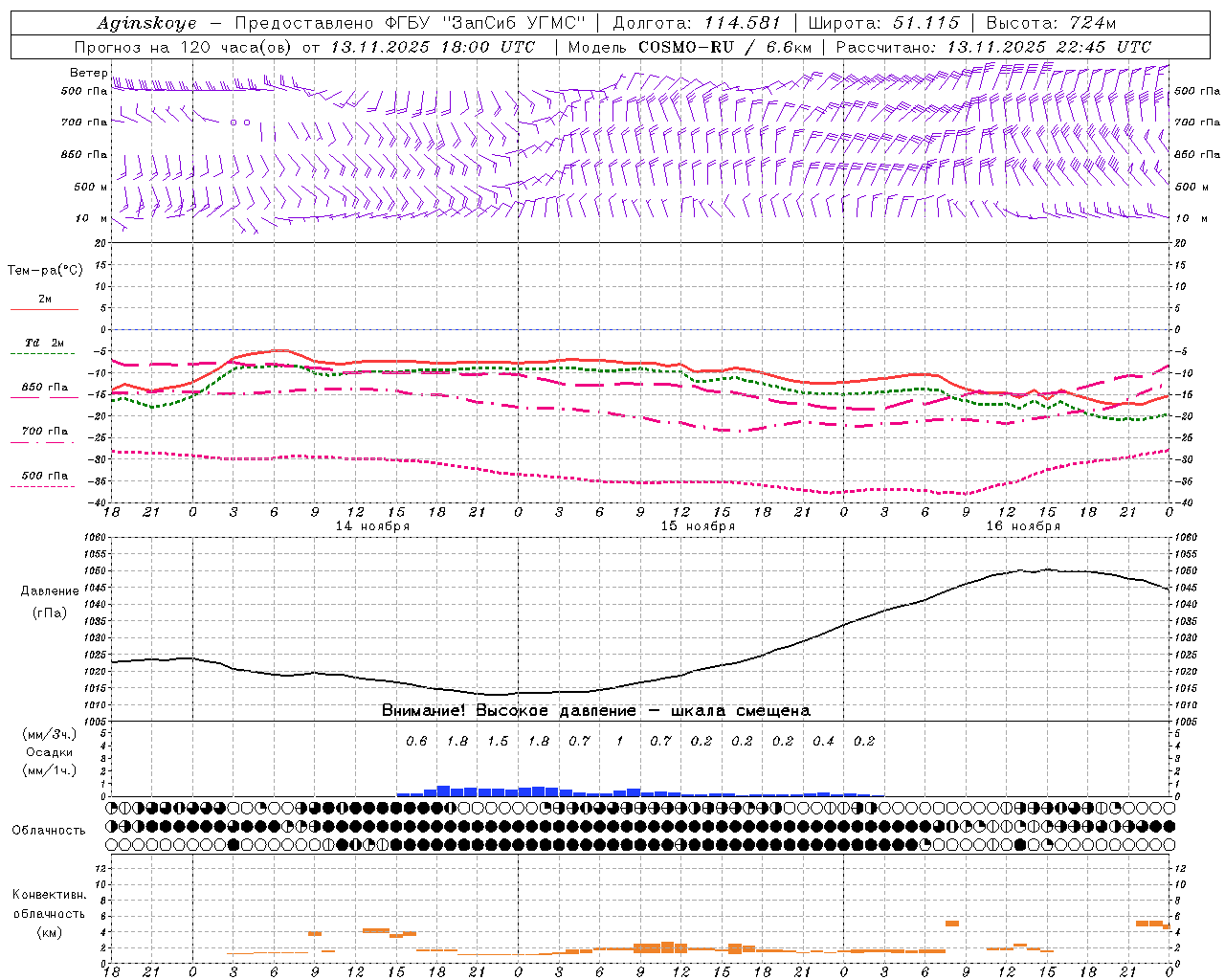Image resolution: width=1225 pixels, height=980 pixels.
Task: Click the Давление pressure panel label
Action: coord(50,591)
